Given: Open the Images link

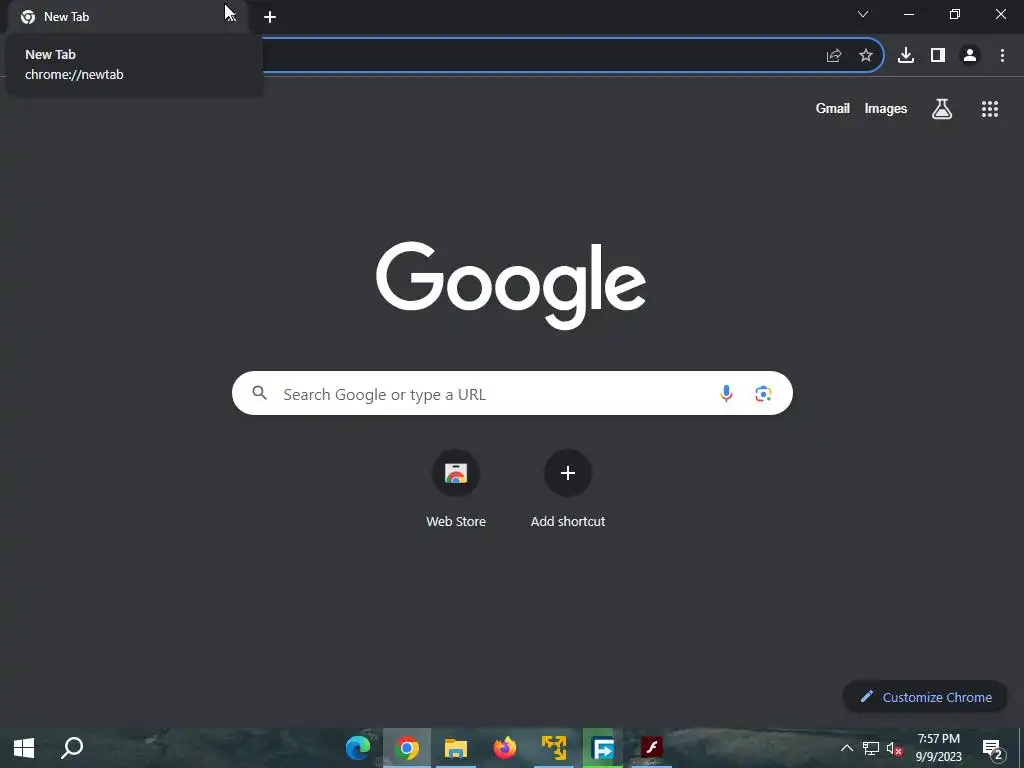Looking at the screenshot, I should (886, 108).
